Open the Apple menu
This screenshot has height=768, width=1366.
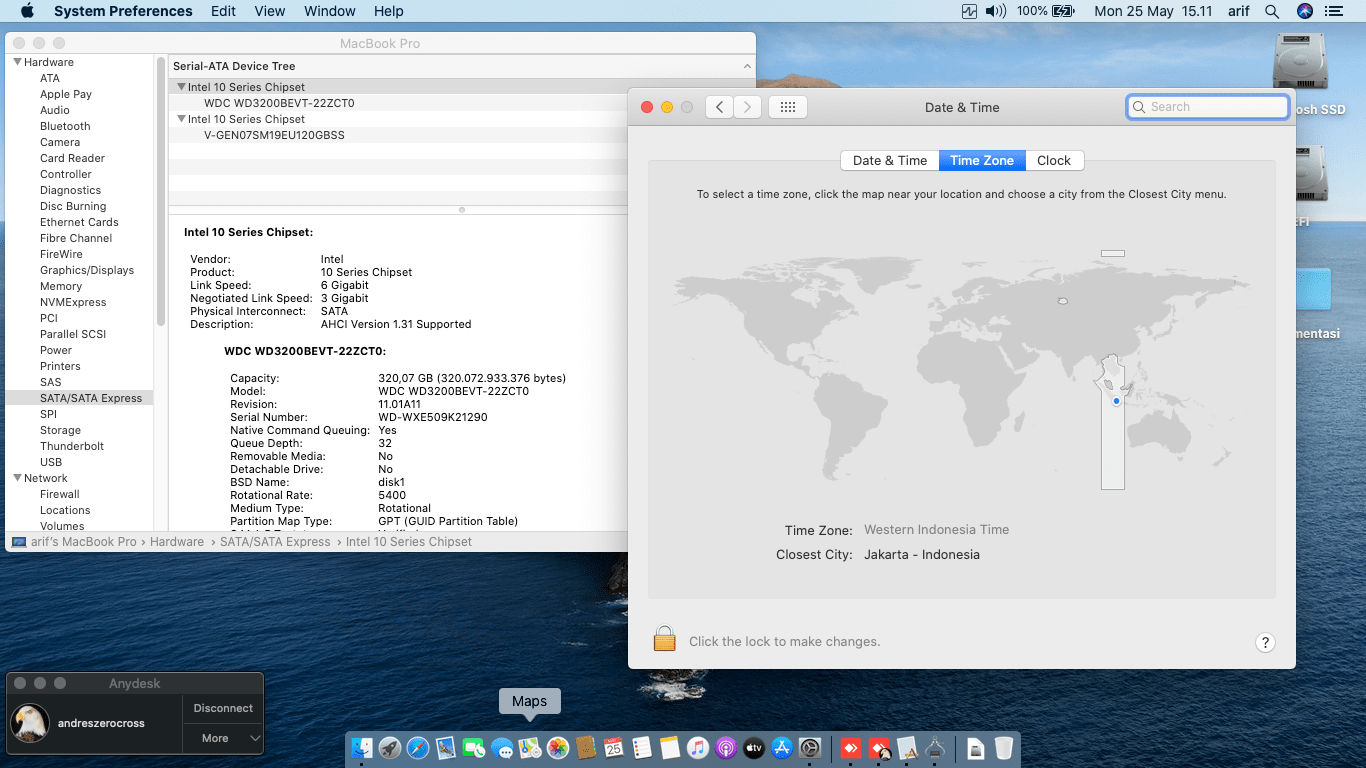click(27, 11)
